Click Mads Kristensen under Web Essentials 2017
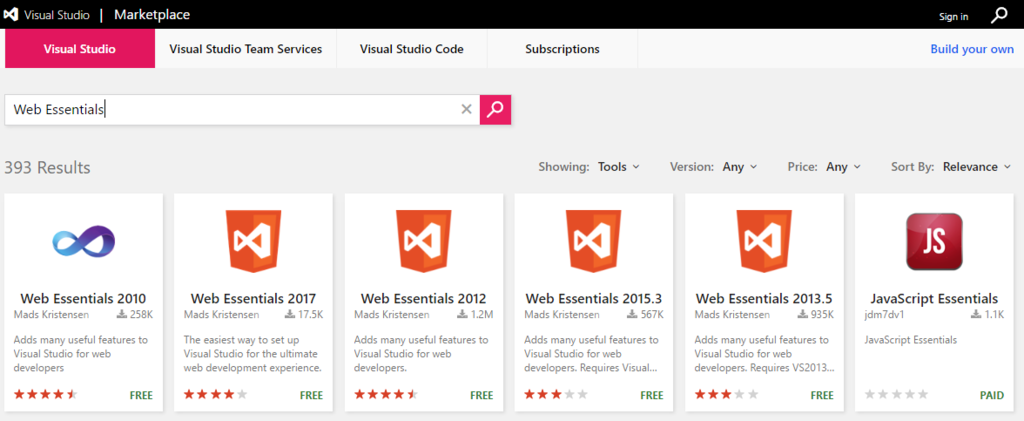This screenshot has height=421, width=1024. pos(221,315)
